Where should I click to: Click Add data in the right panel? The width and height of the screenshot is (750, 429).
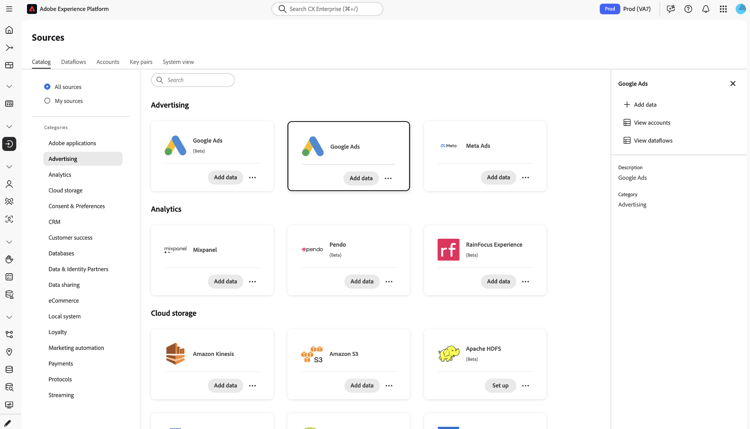coord(640,104)
